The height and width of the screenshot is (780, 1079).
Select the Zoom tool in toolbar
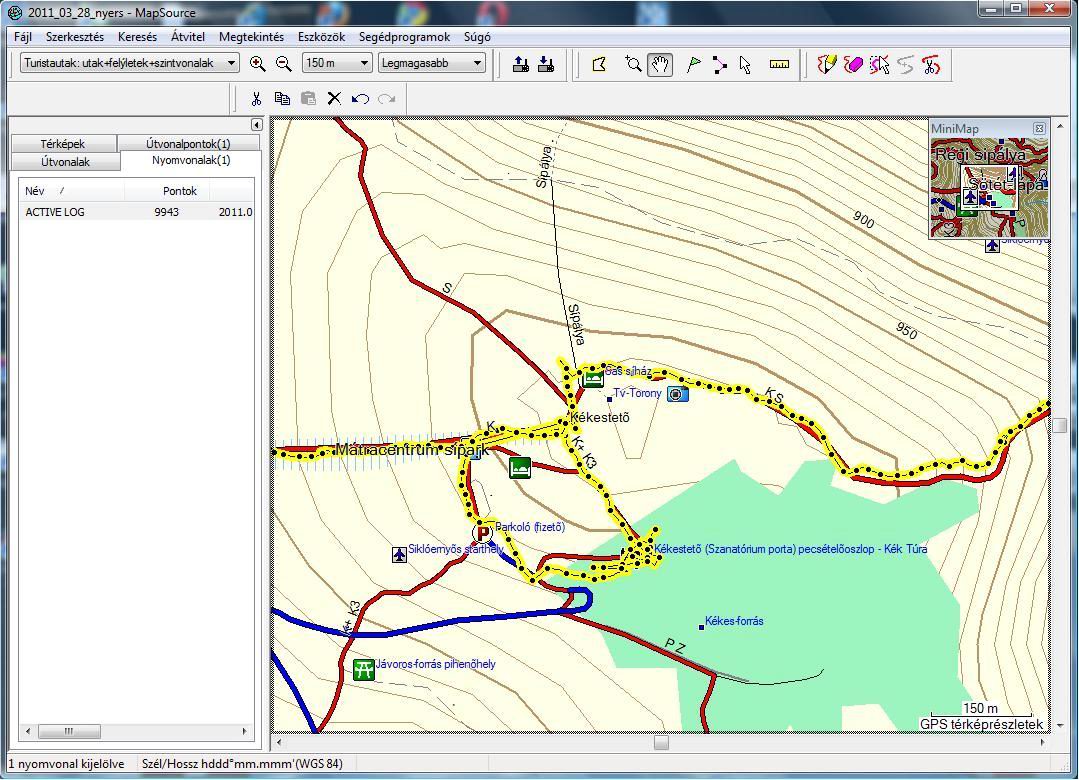(x=633, y=65)
